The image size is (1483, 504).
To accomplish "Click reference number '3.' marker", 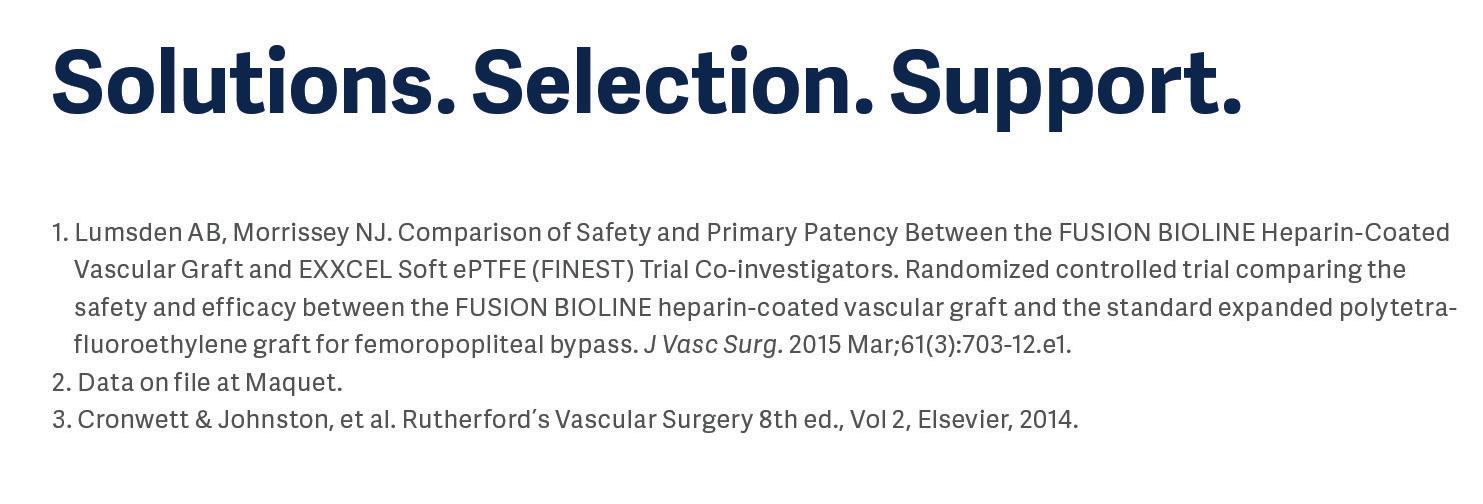I will pyautogui.click(x=62, y=419).
